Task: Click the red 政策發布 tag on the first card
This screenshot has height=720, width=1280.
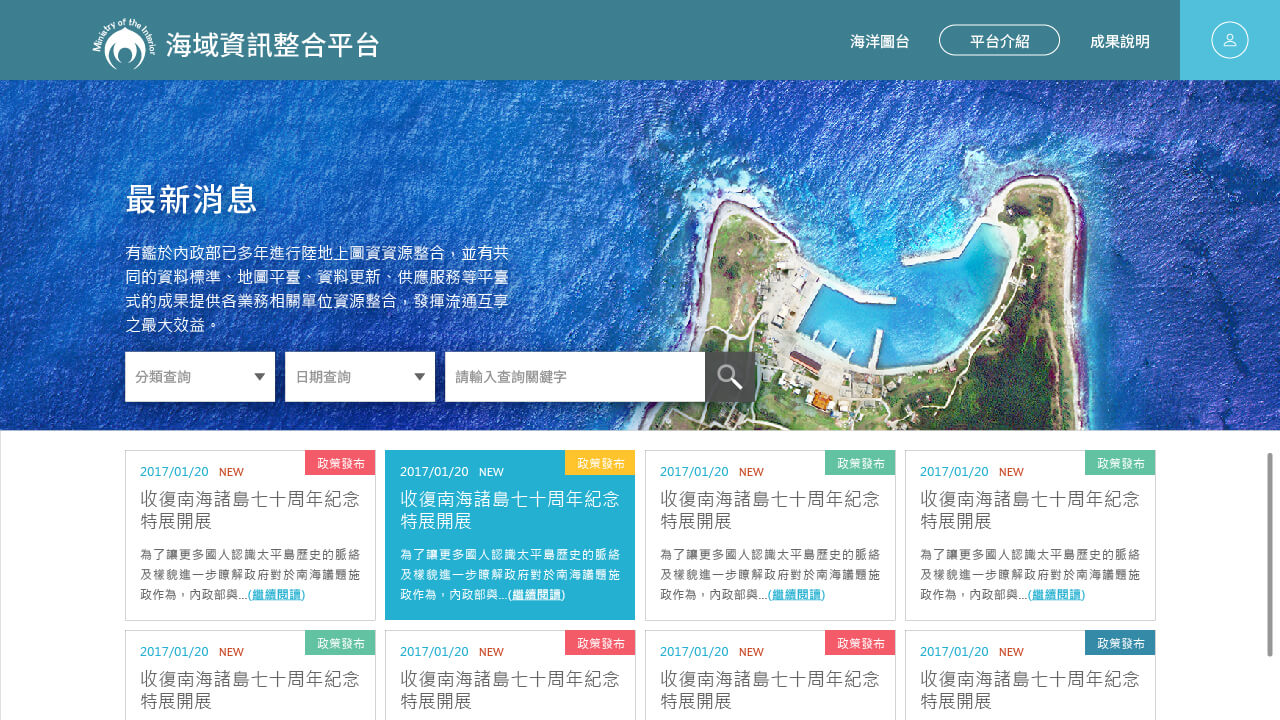Action: pyautogui.click(x=340, y=463)
